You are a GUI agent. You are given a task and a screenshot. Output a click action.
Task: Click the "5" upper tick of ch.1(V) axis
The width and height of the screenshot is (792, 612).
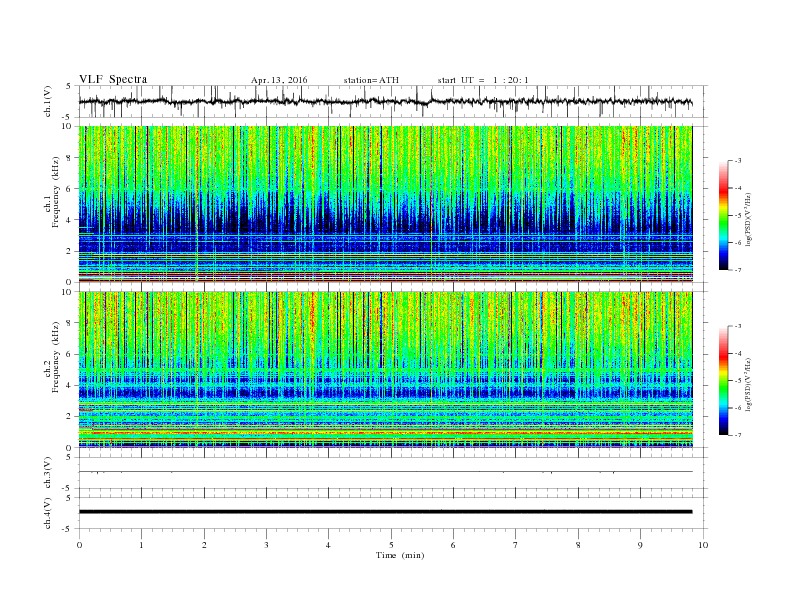pyautogui.click(x=69, y=86)
